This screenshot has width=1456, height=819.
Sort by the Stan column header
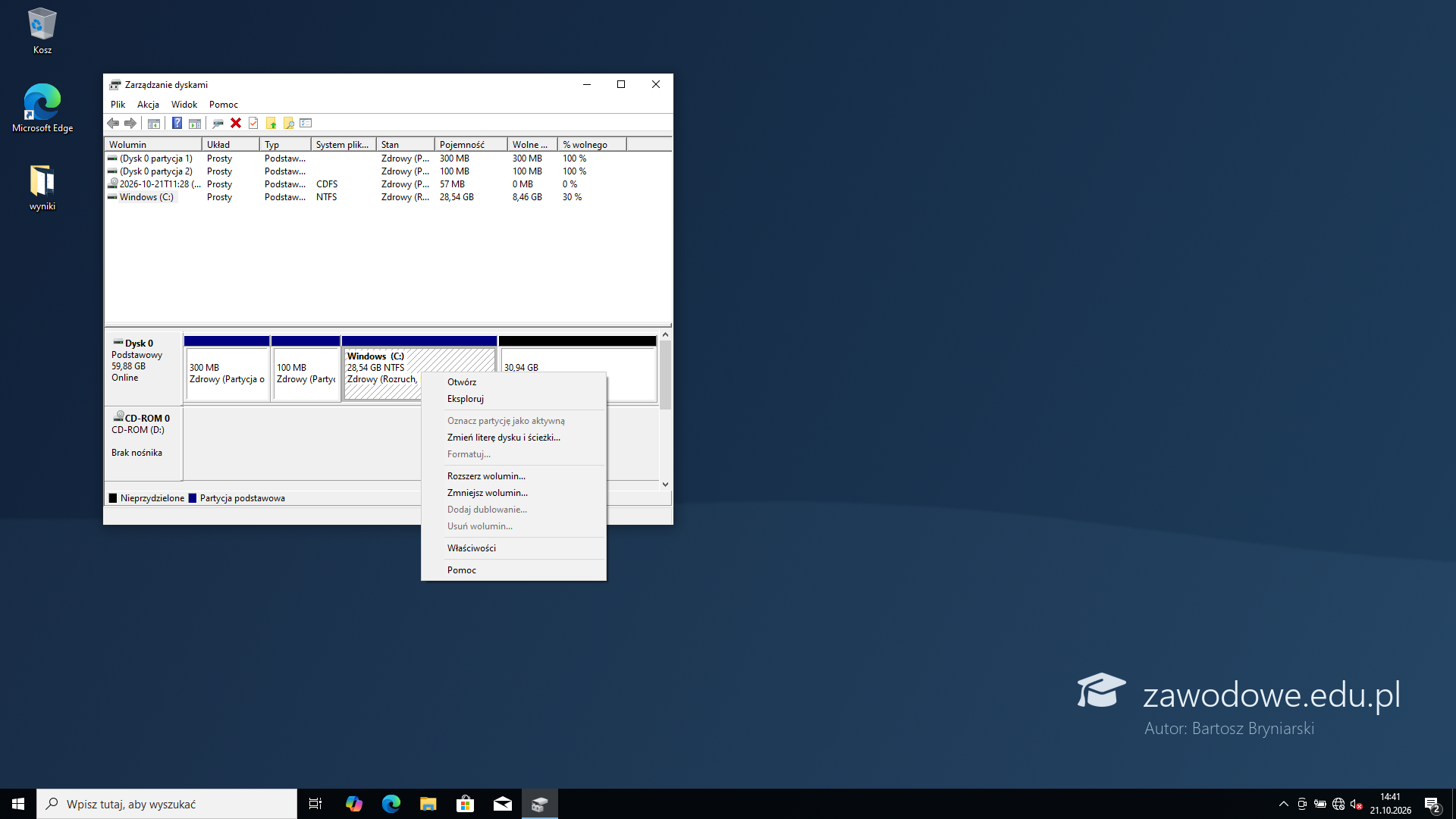405,144
